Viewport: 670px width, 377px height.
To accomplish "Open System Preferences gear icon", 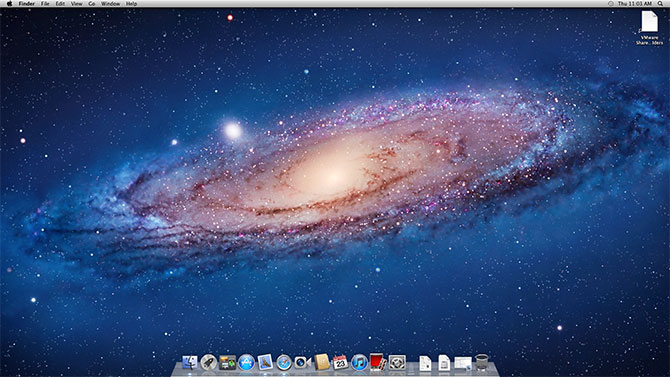I will tap(397, 362).
